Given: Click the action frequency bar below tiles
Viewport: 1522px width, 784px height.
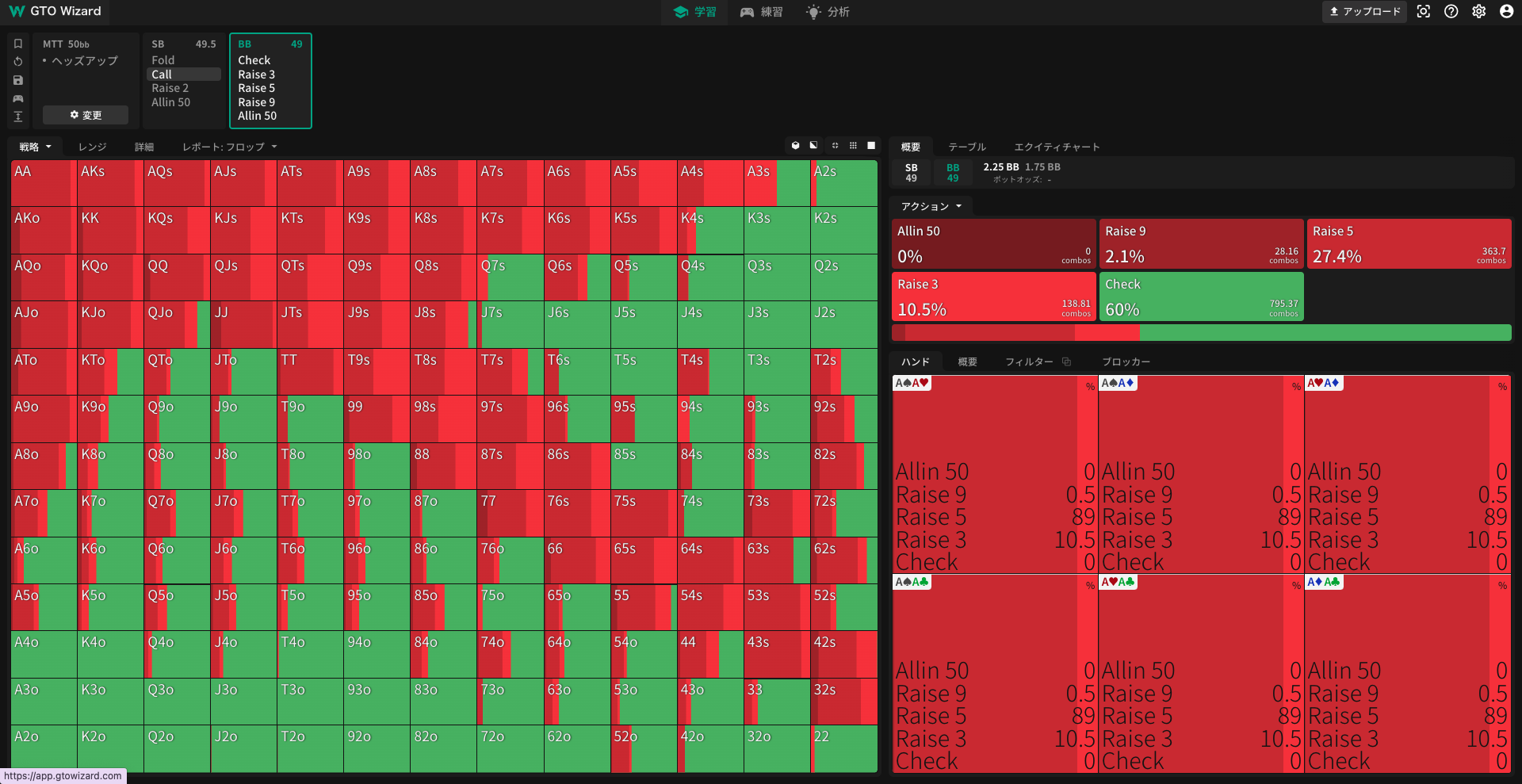Looking at the screenshot, I should click(1202, 332).
